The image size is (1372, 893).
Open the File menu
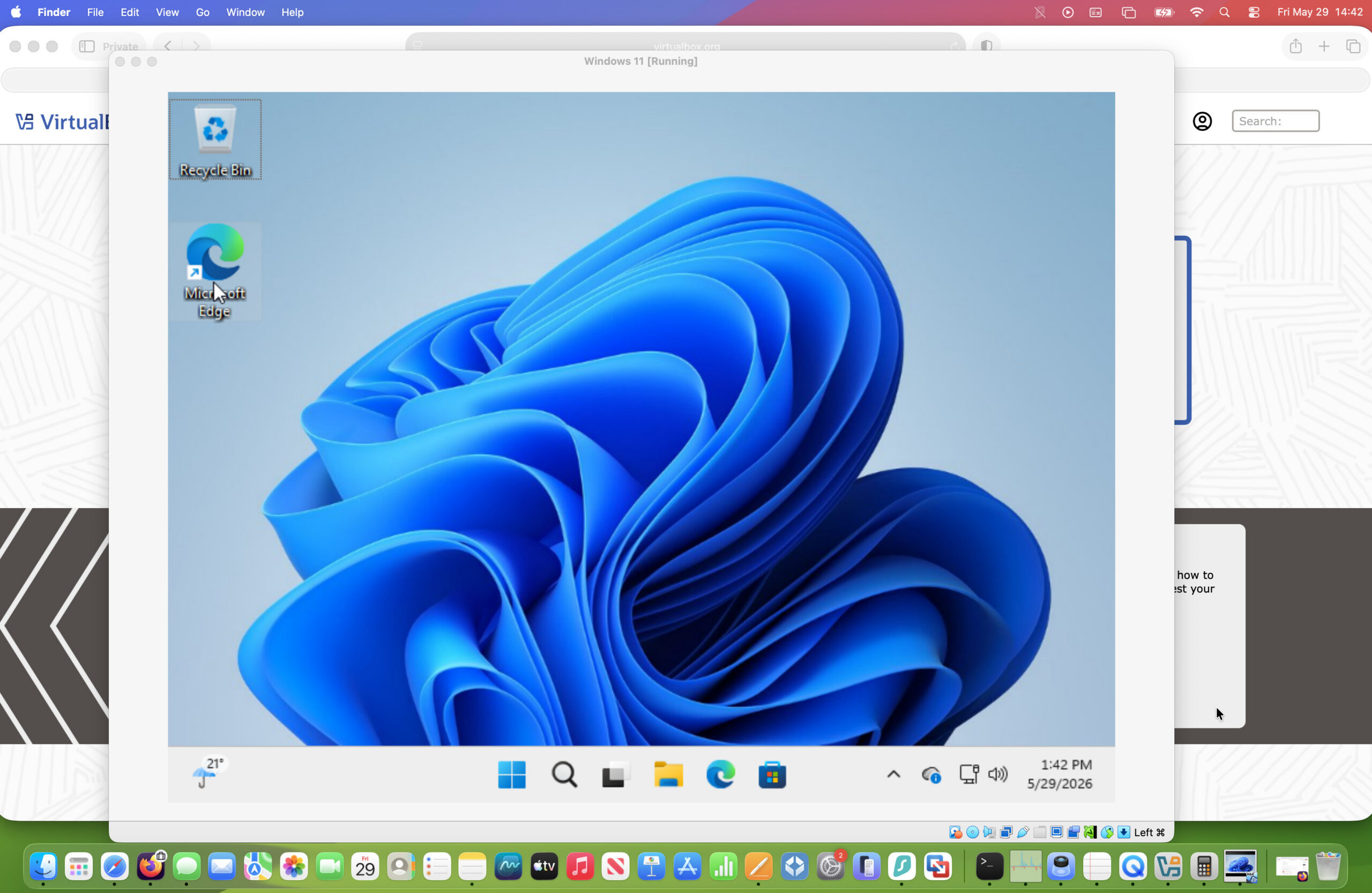tap(95, 12)
